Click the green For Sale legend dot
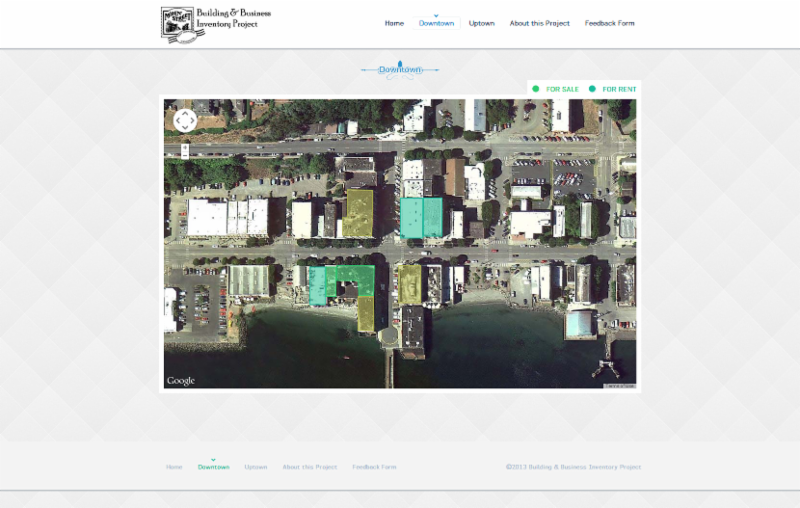 pos(536,89)
